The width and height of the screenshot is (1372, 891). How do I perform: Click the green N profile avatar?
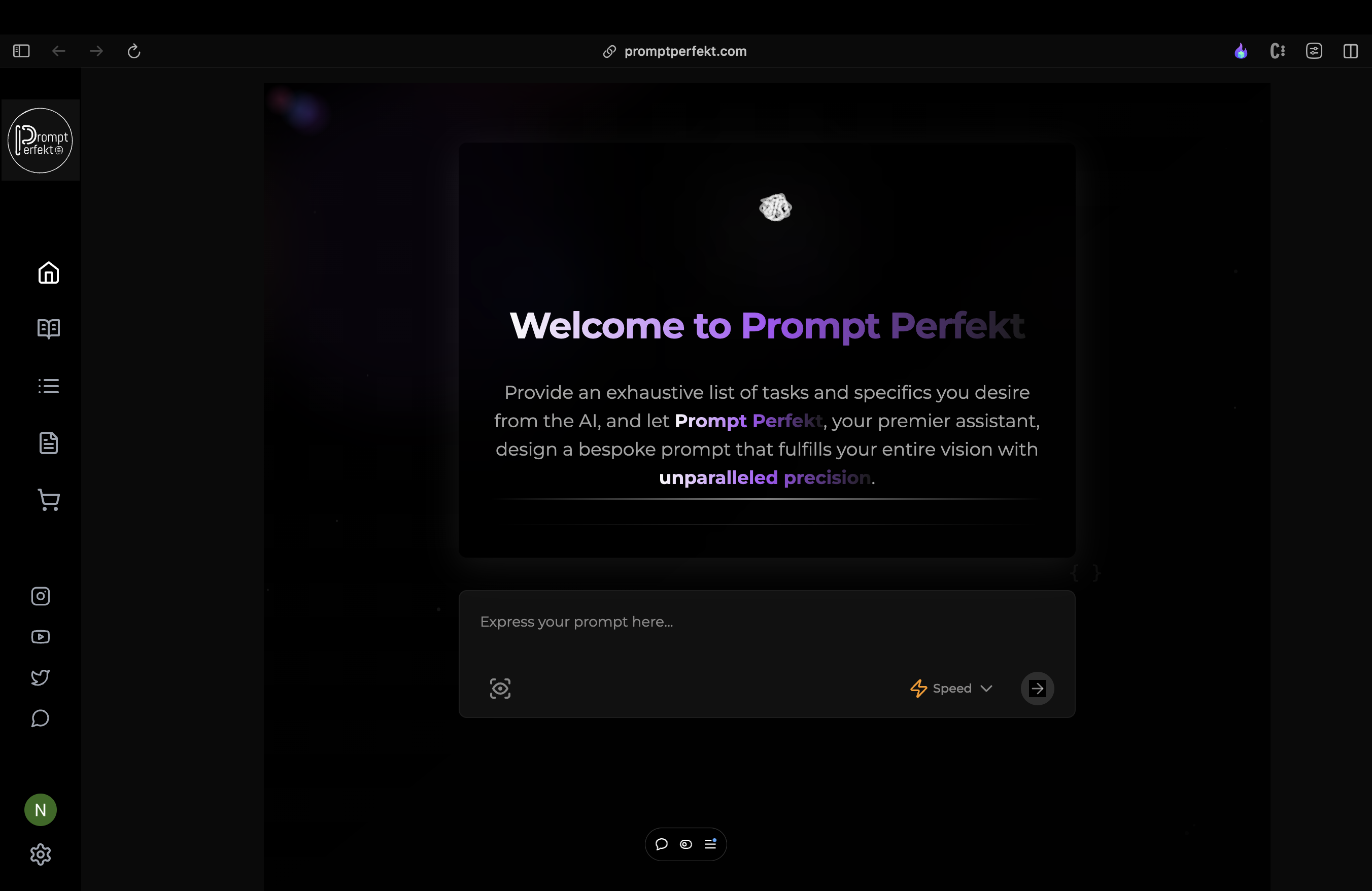click(x=41, y=810)
